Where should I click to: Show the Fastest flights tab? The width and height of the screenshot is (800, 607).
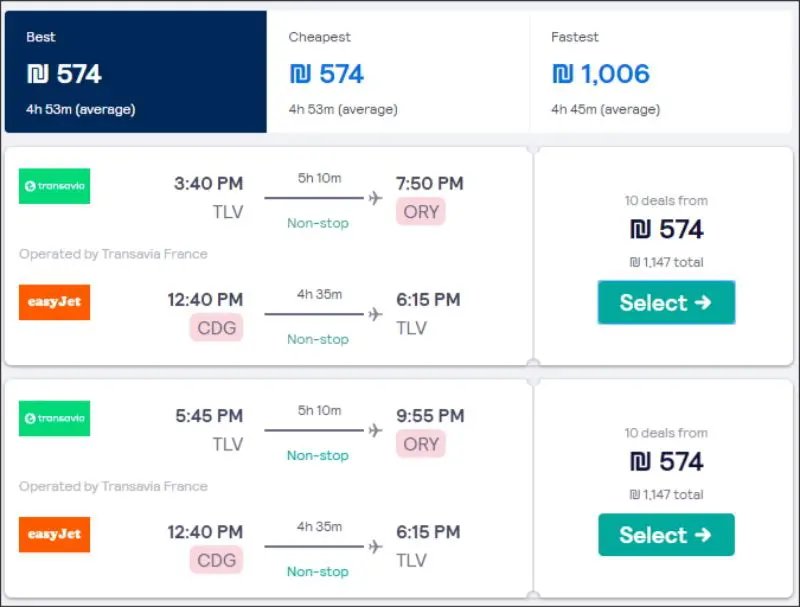pyautogui.click(x=660, y=72)
